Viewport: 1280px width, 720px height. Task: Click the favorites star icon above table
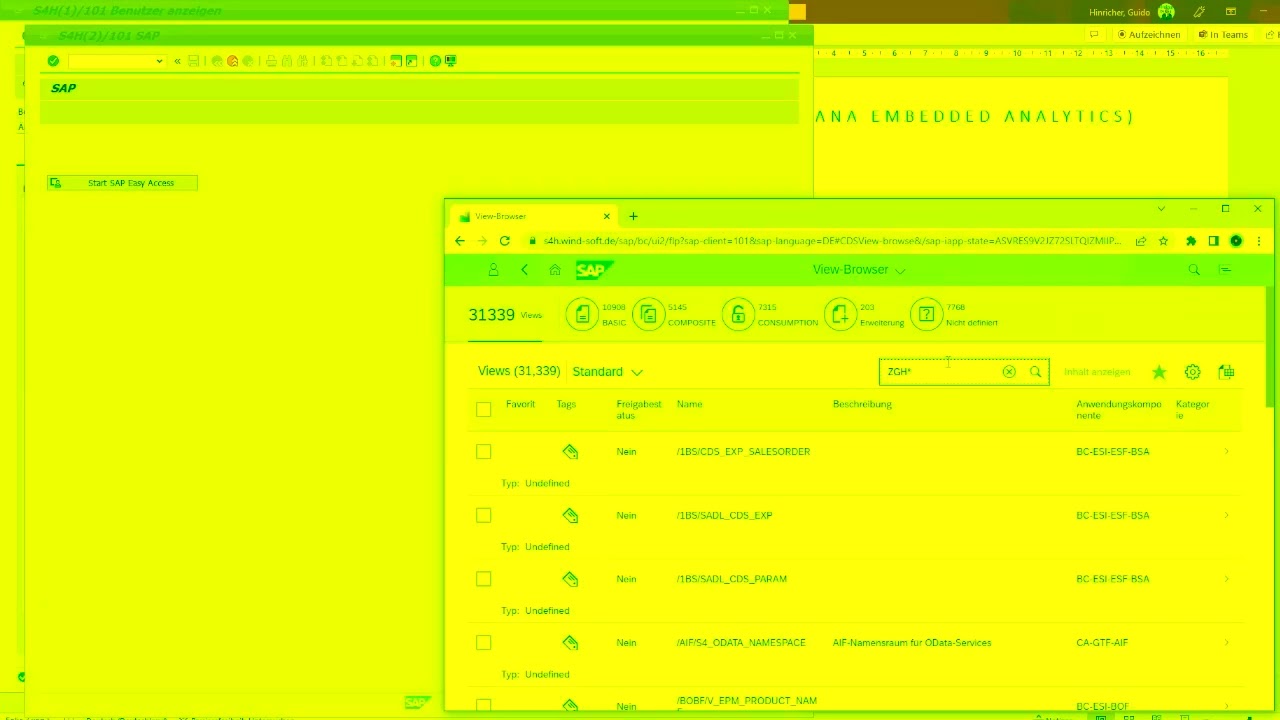pos(1159,372)
